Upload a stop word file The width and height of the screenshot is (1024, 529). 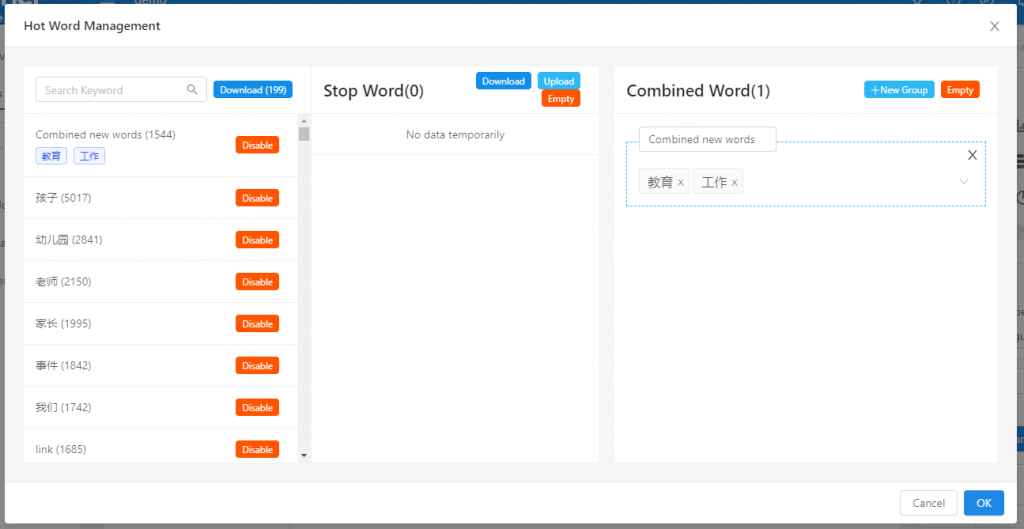559,81
